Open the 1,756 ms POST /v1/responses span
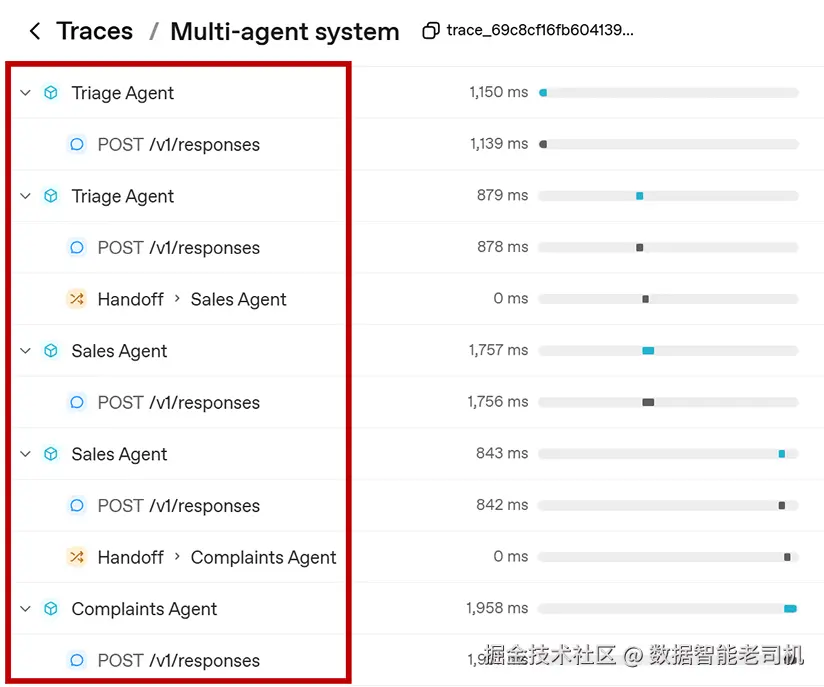 [179, 402]
